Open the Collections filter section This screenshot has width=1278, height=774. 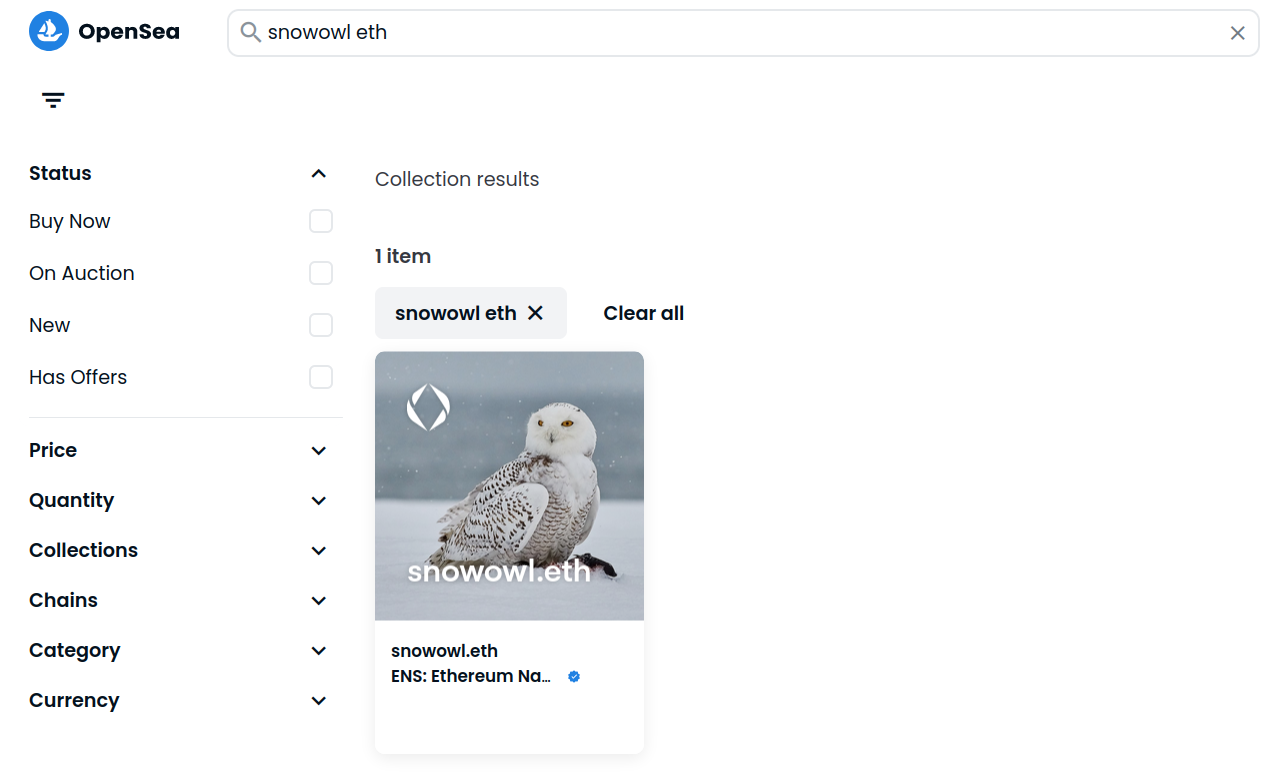click(x=319, y=551)
